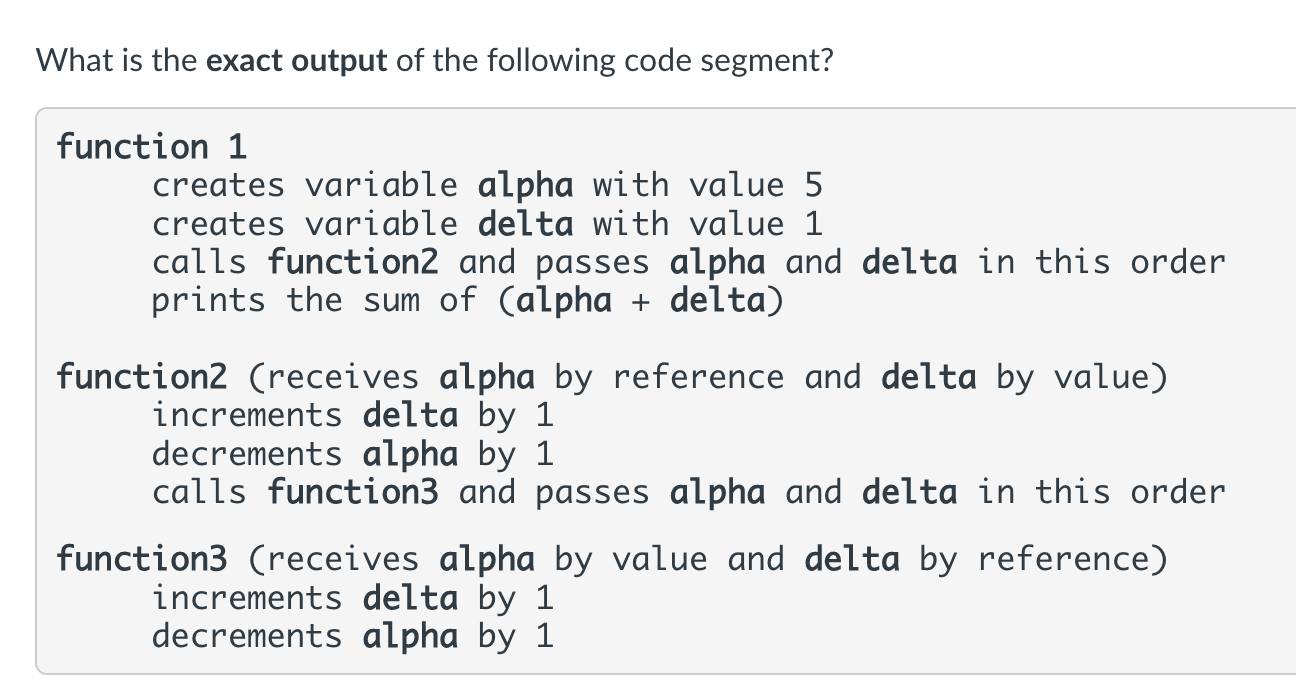Click bold "delta" in "creates variable delta" line

tap(526, 224)
